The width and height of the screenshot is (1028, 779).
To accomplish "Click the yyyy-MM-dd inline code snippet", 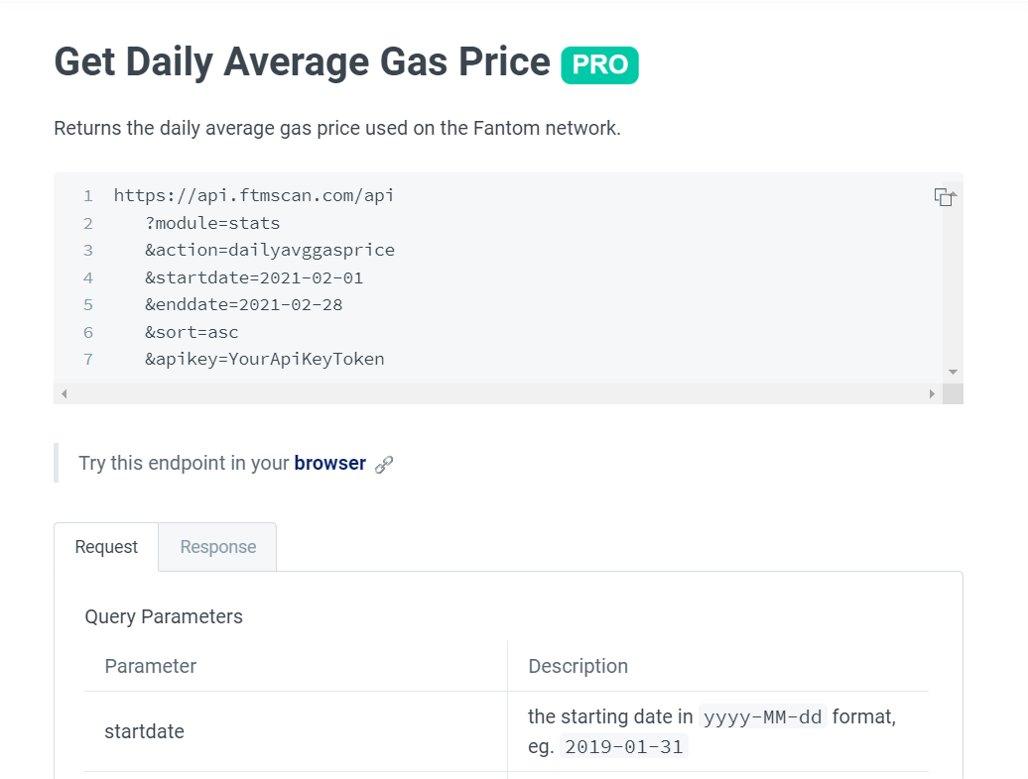I will [x=762, y=718].
